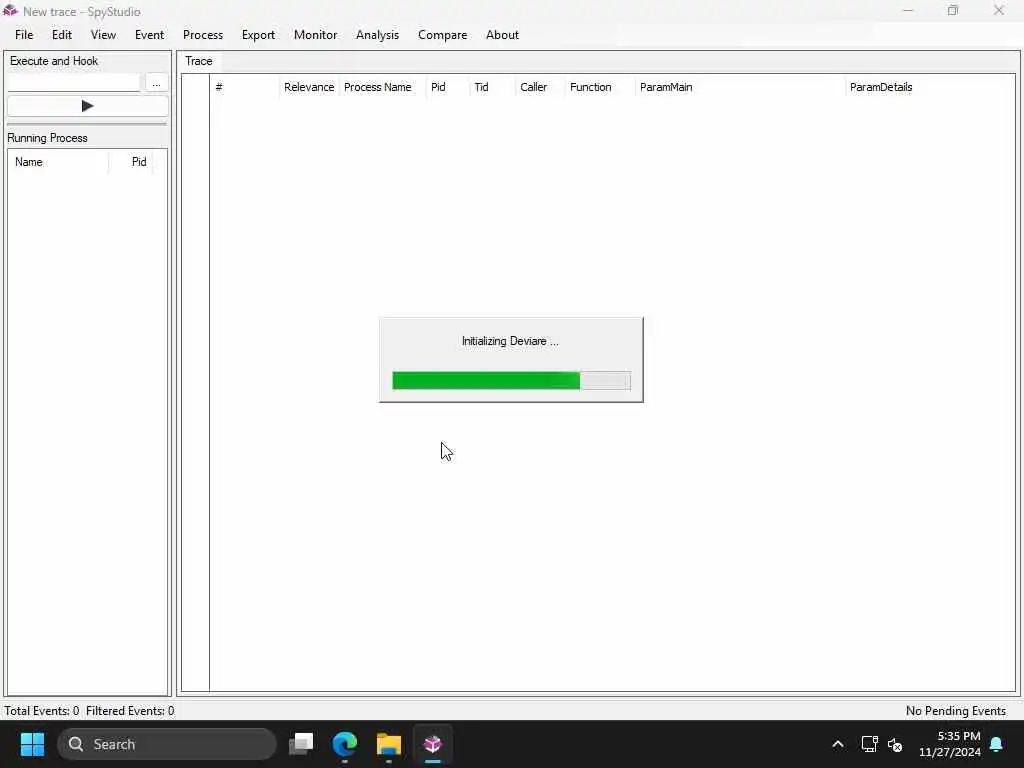1024x768 pixels.
Task: Open the File menu
Action: (24, 35)
